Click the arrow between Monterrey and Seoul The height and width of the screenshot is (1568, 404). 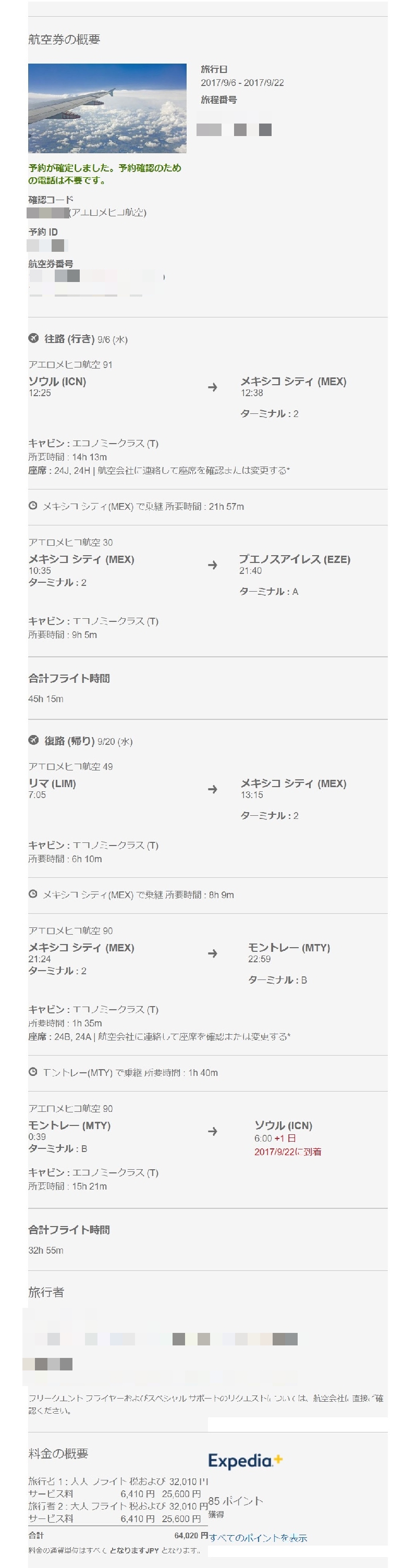click(212, 1131)
